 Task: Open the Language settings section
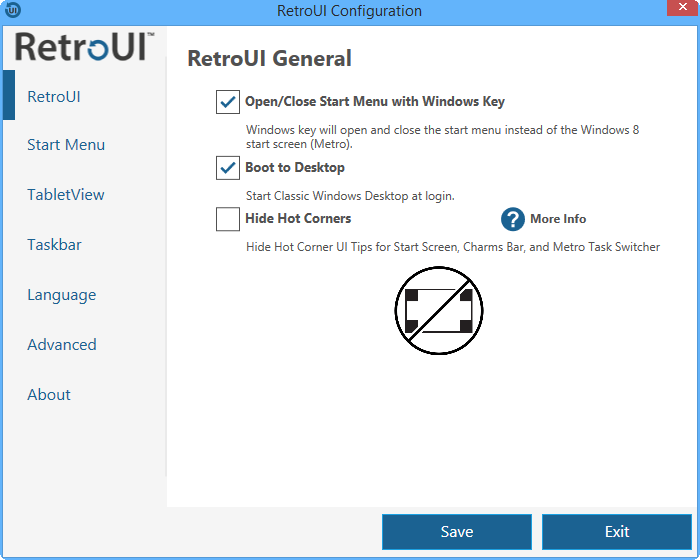coord(62,295)
